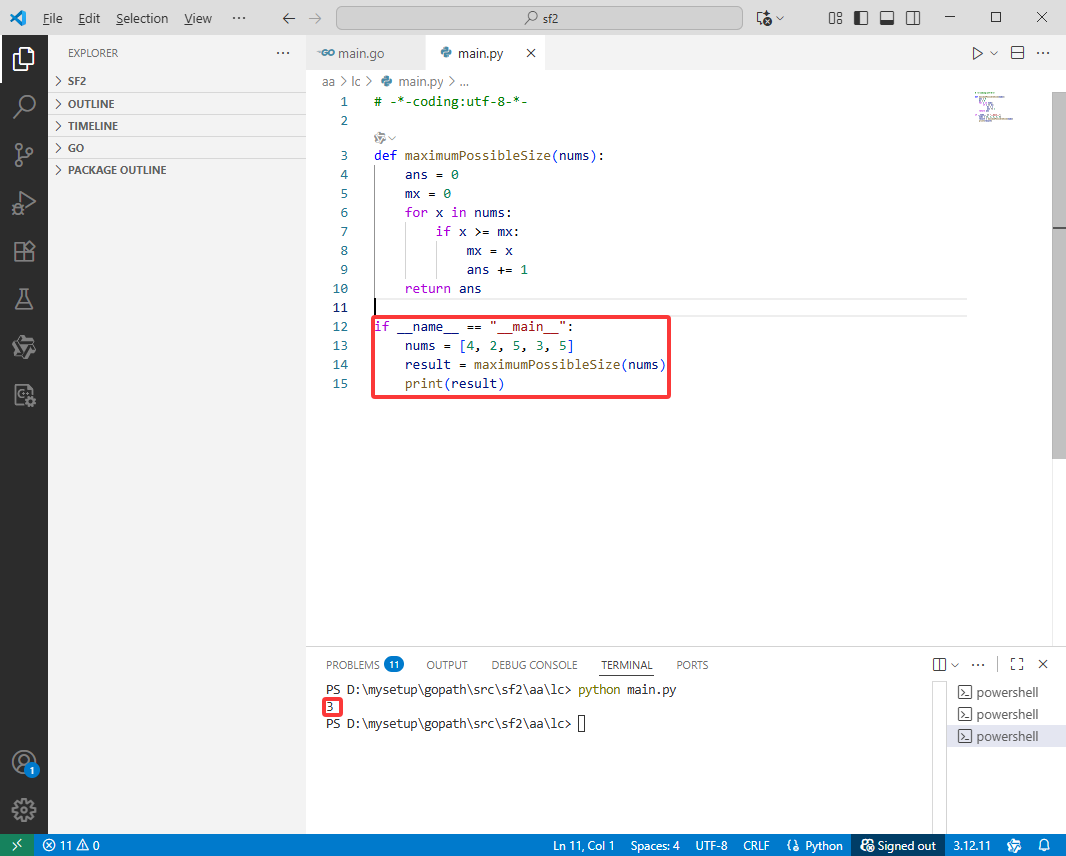
Task: Open the Extensions view
Action: 24,251
